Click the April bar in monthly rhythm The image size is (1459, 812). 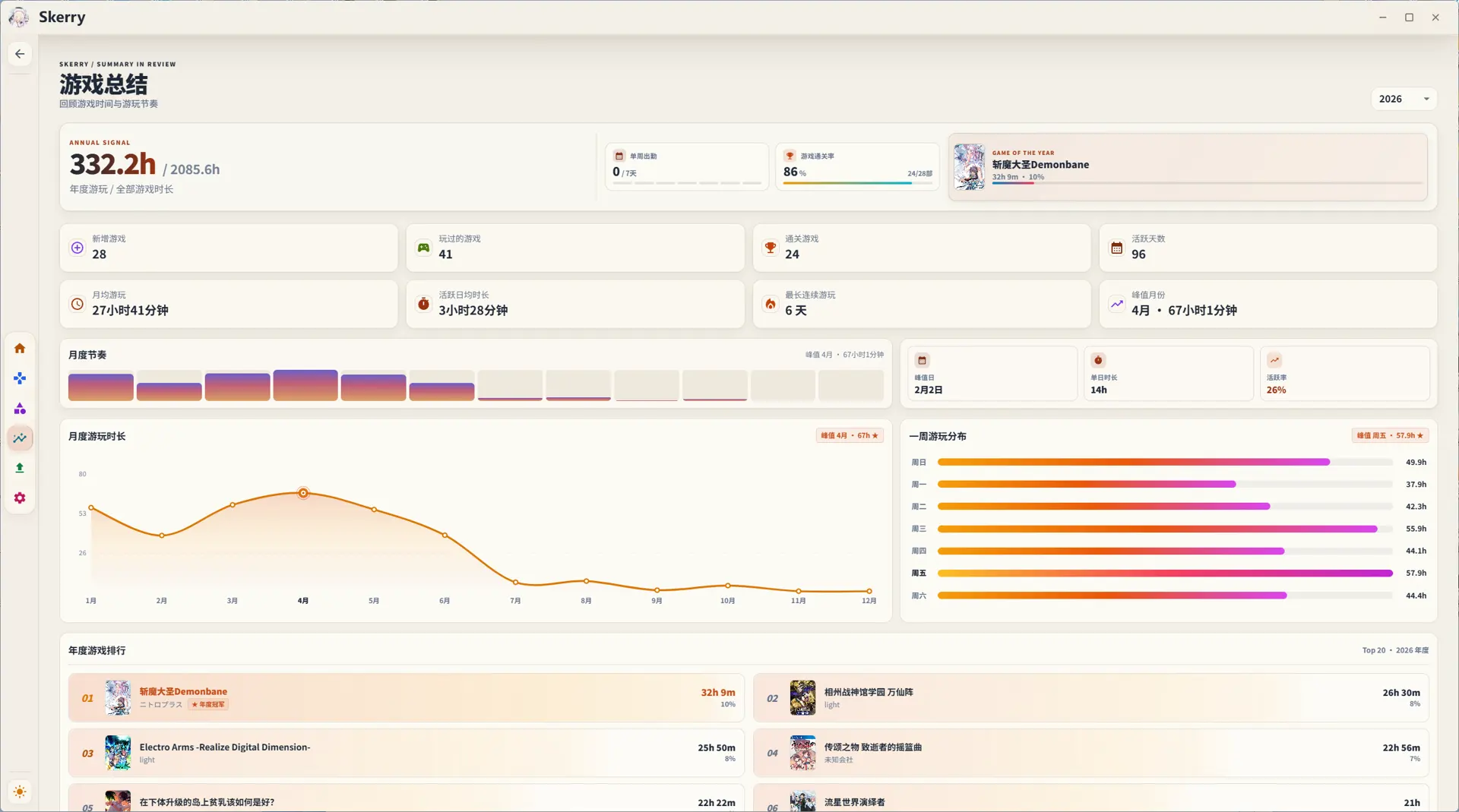(305, 385)
